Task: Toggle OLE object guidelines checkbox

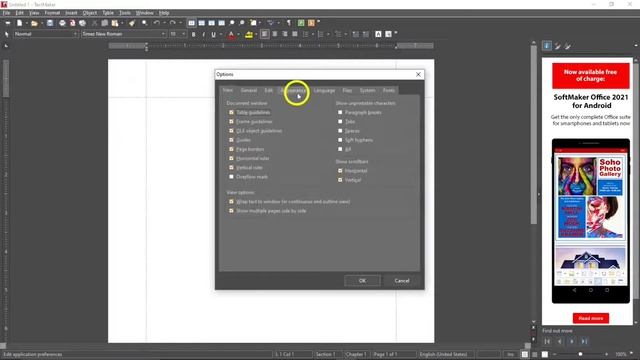Action: pyautogui.click(x=231, y=131)
